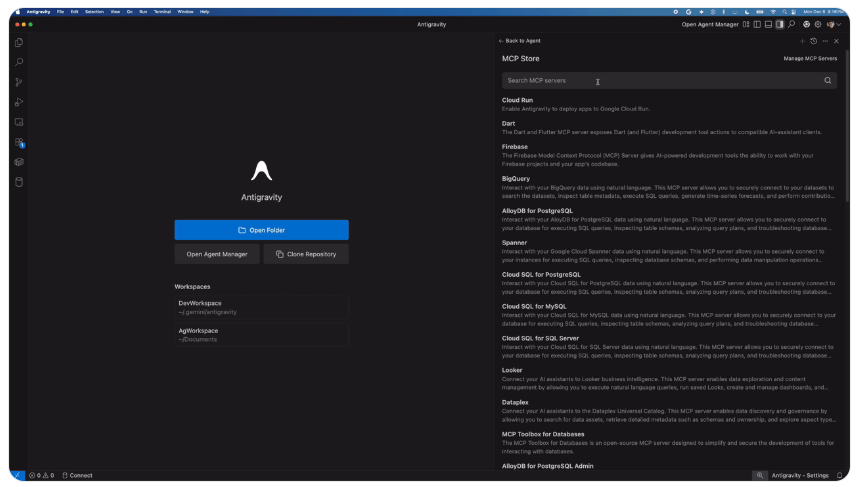This screenshot has height=487, width=865.
Task: Expand the account avatar dropdown
Action: coord(834,24)
